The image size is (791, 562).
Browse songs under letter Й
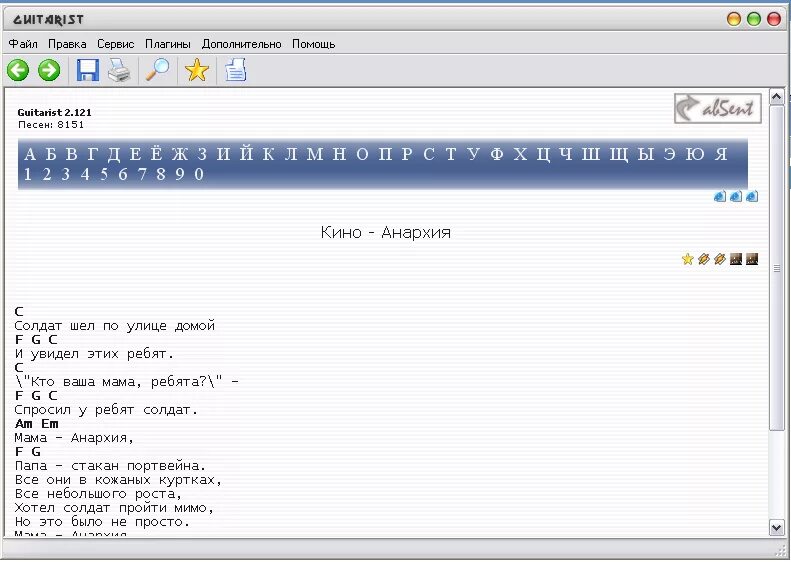[246, 153]
